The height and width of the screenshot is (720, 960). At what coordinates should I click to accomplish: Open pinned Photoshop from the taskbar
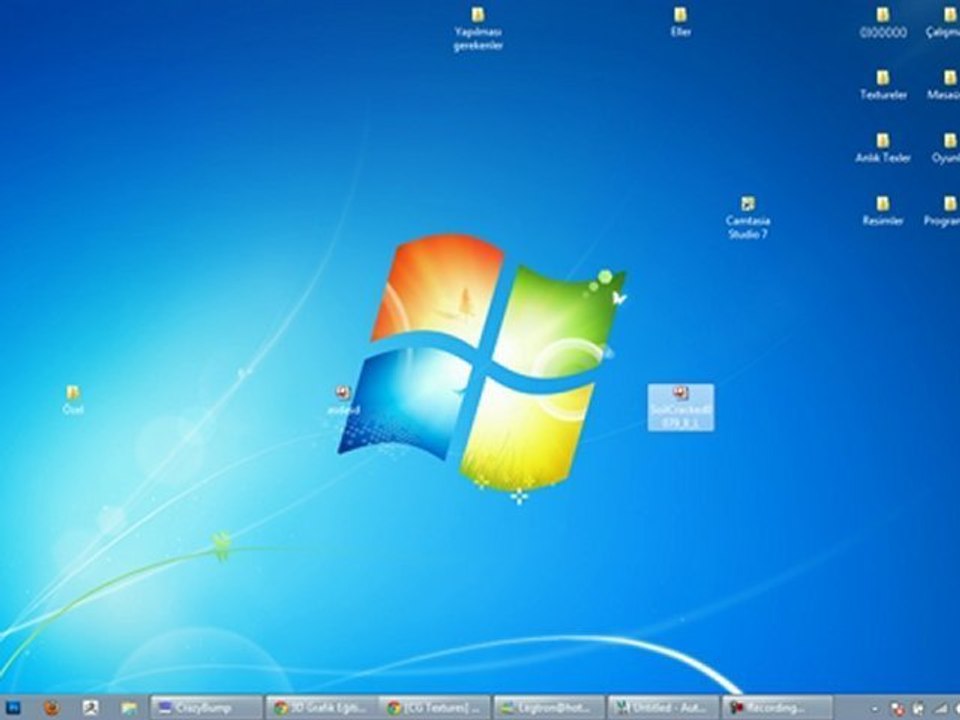coord(12,708)
